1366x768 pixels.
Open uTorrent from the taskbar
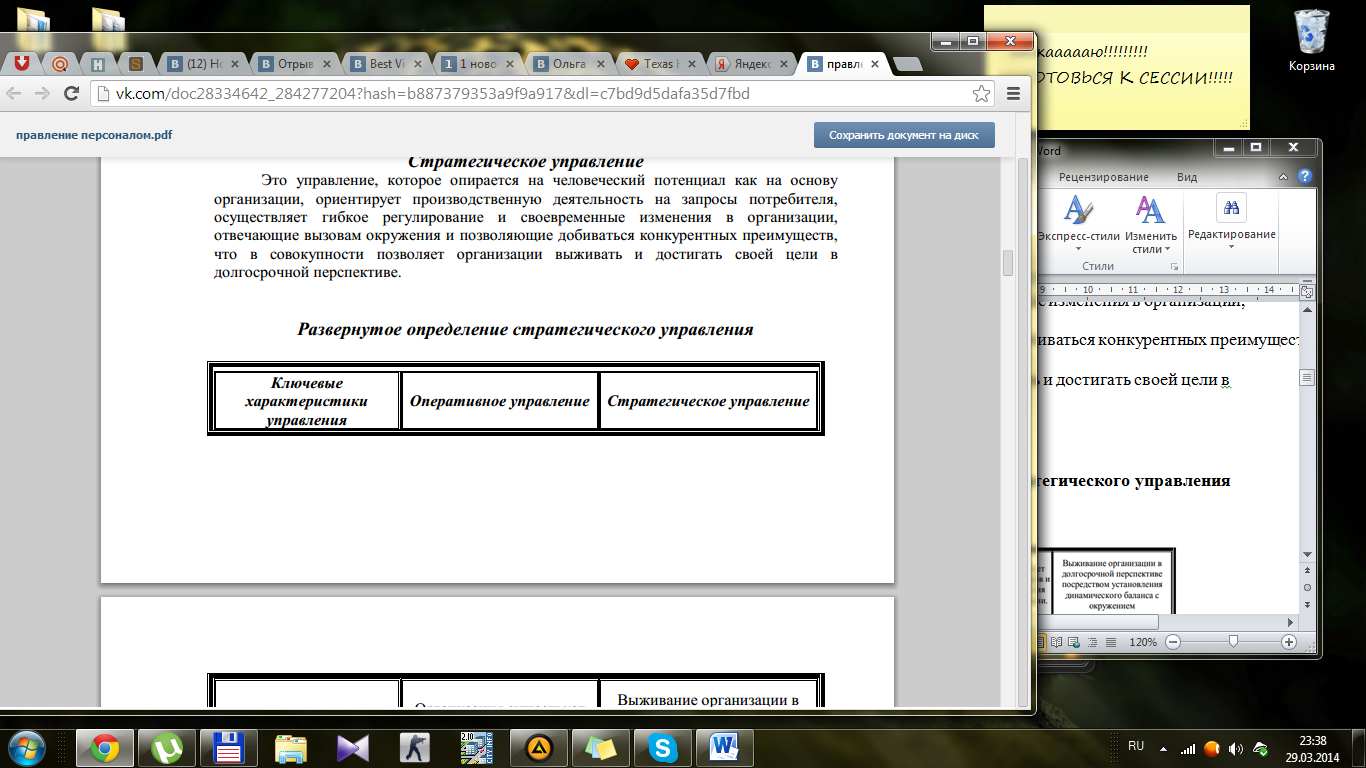click(167, 747)
